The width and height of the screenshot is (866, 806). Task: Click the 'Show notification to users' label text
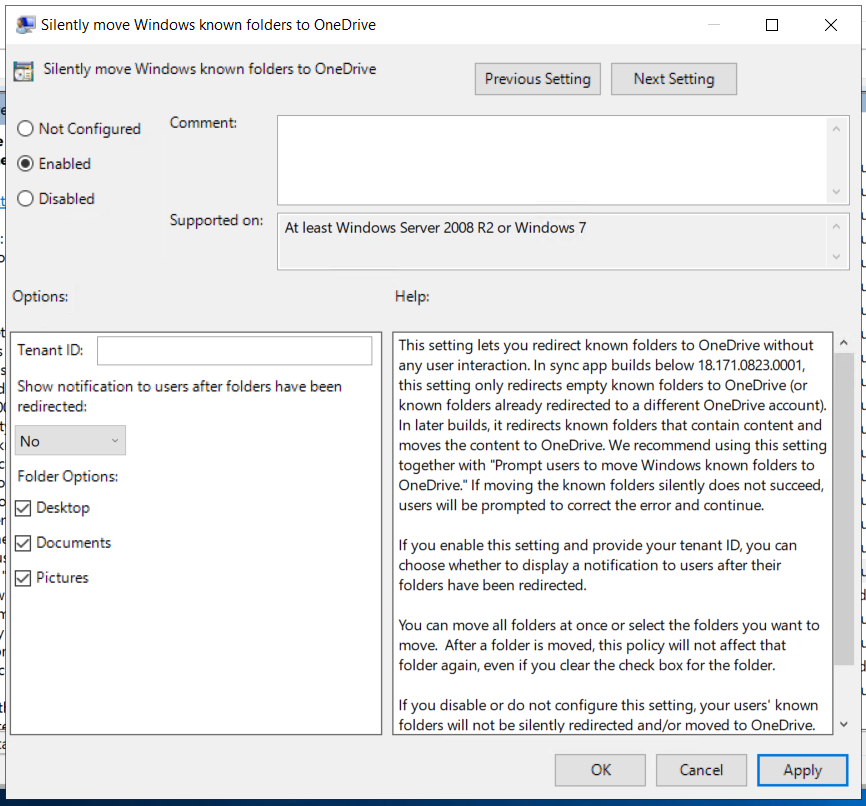pyautogui.click(x=179, y=396)
